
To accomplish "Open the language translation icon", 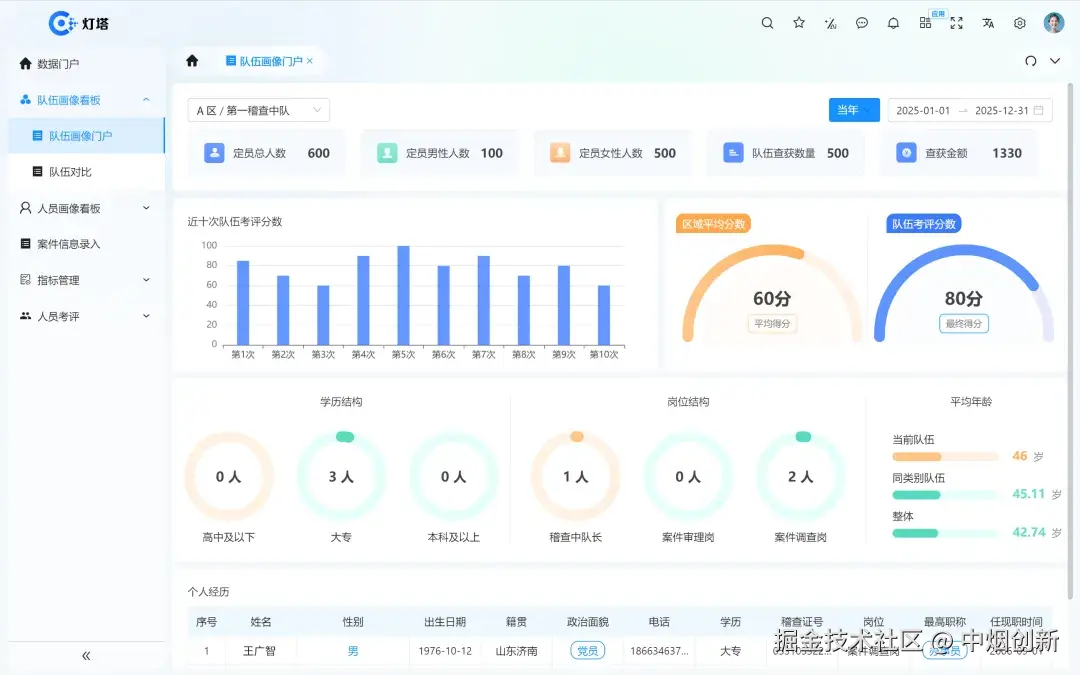I will click(x=988, y=22).
